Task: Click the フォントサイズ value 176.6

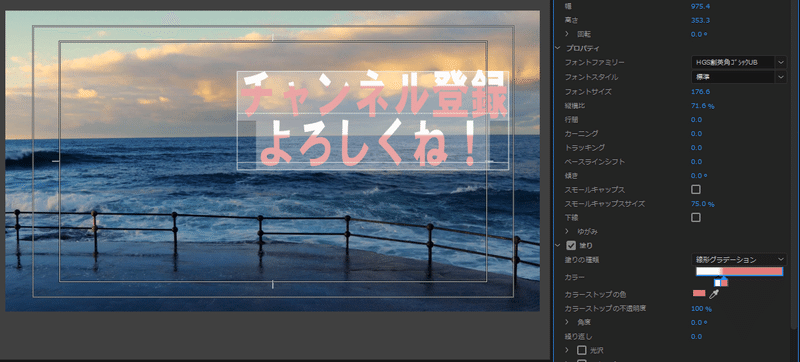Action: 700,92
